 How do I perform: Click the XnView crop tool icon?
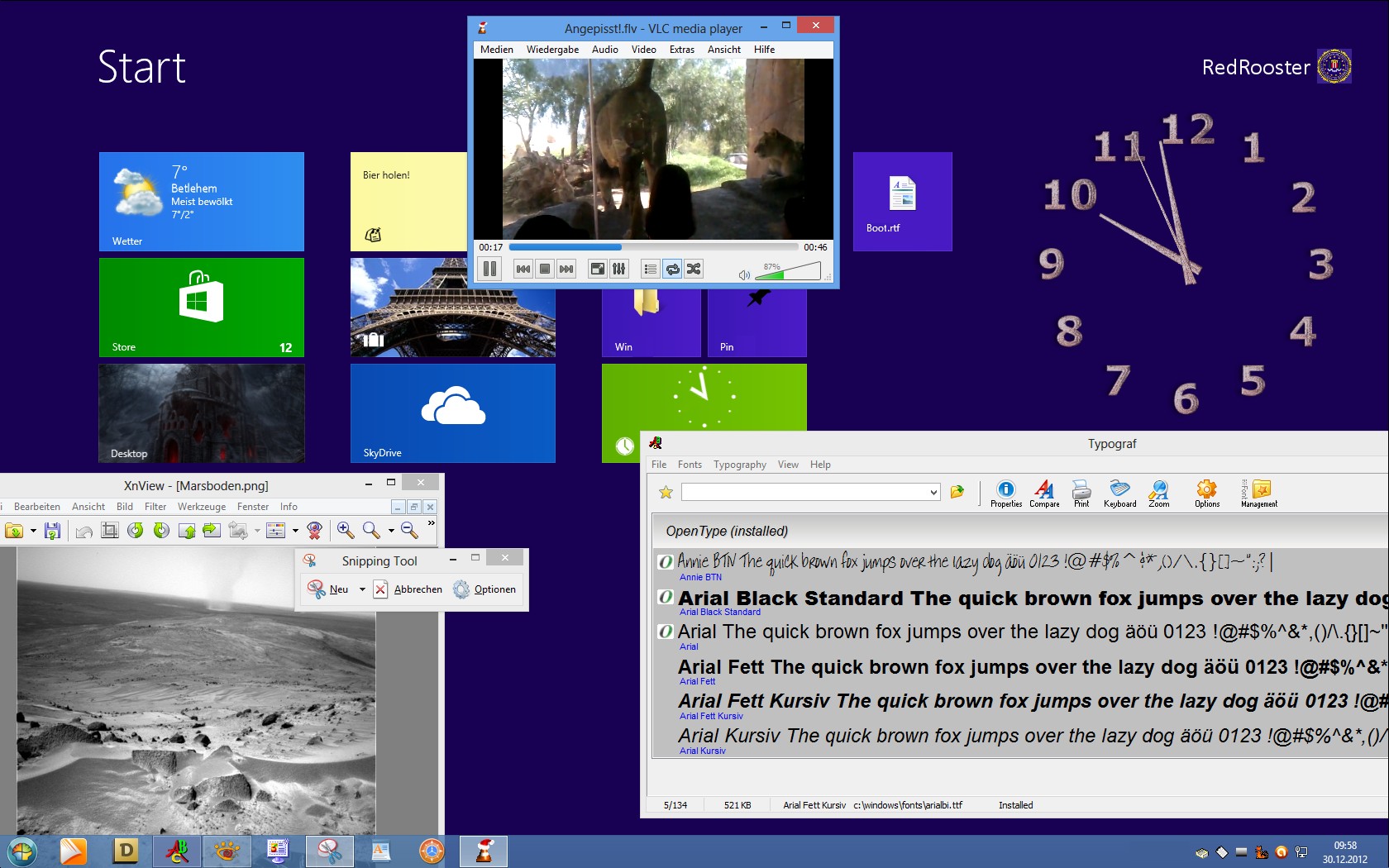[109, 530]
